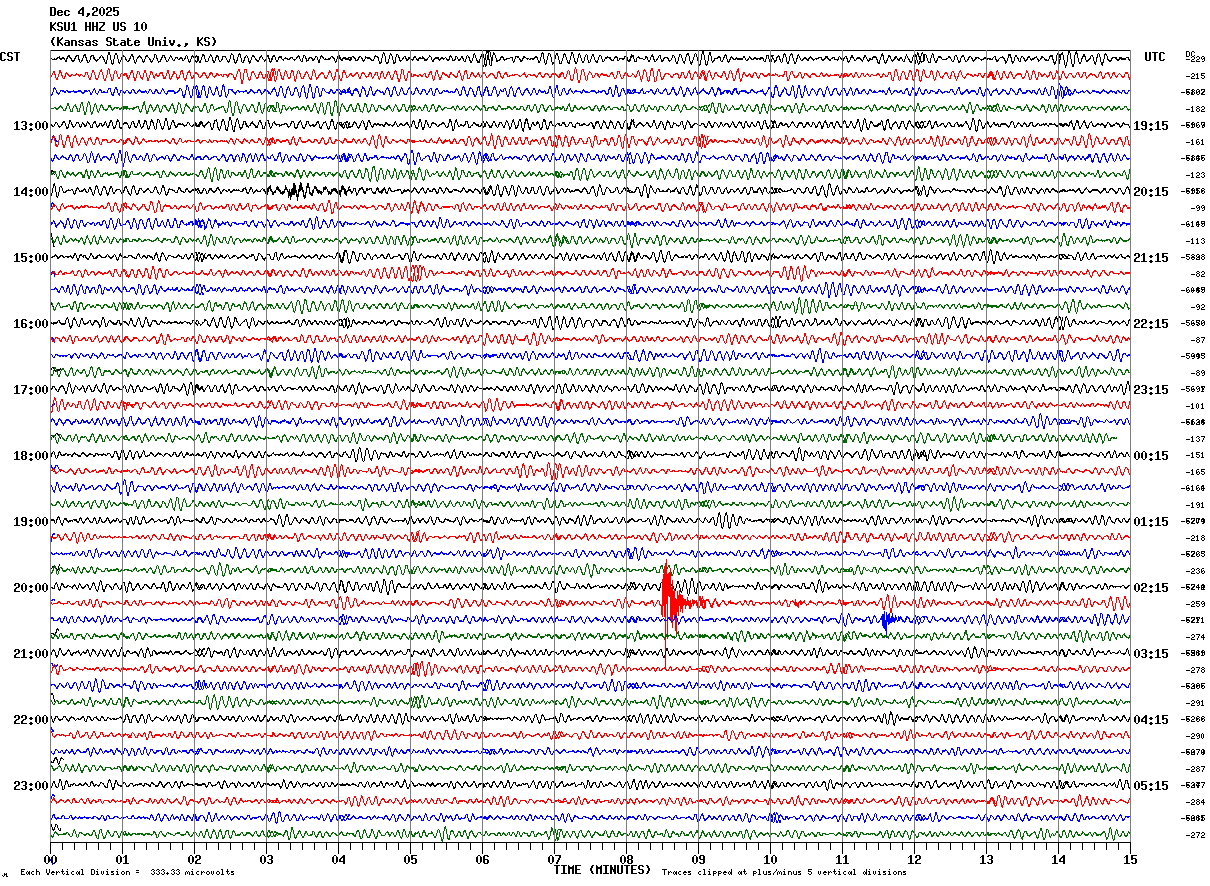Click the 20:15 UTC time label
This screenshot has height=886, width=1210.
[x=1151, y=192]
